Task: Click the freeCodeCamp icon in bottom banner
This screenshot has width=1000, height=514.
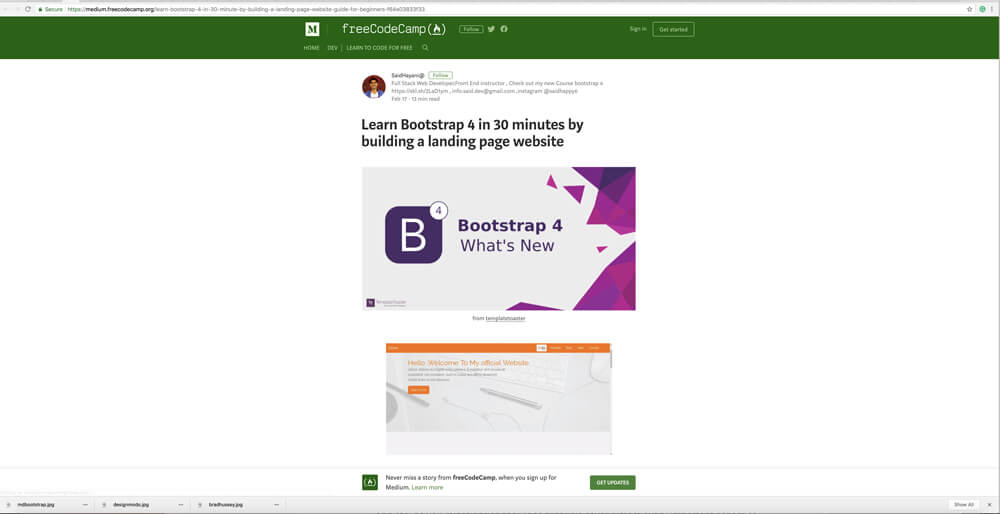Action: [x=370, y=482]
